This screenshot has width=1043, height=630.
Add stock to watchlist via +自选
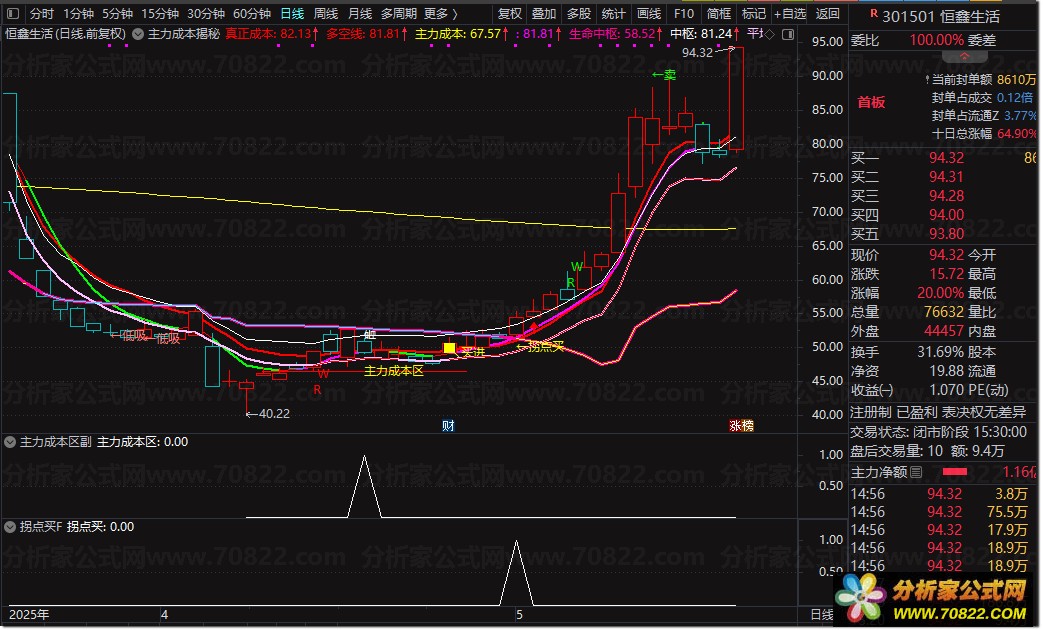790,13
